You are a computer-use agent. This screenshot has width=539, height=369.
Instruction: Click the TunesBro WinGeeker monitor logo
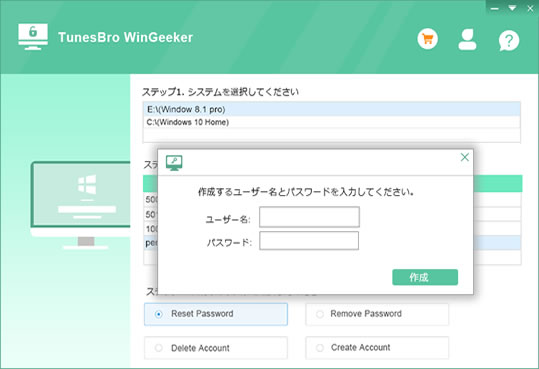click(x=33, y=37)
